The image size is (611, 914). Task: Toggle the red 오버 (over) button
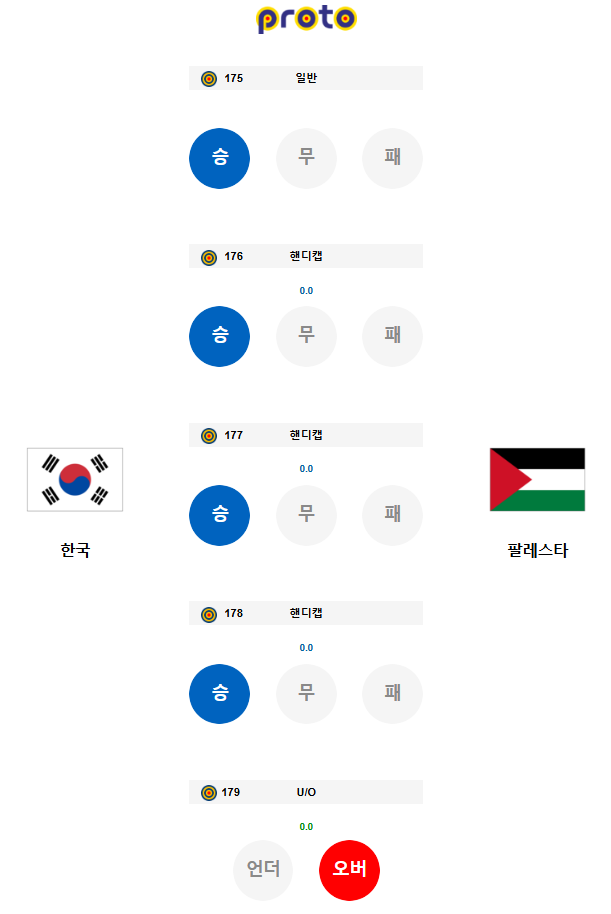[x=349, y=870]
